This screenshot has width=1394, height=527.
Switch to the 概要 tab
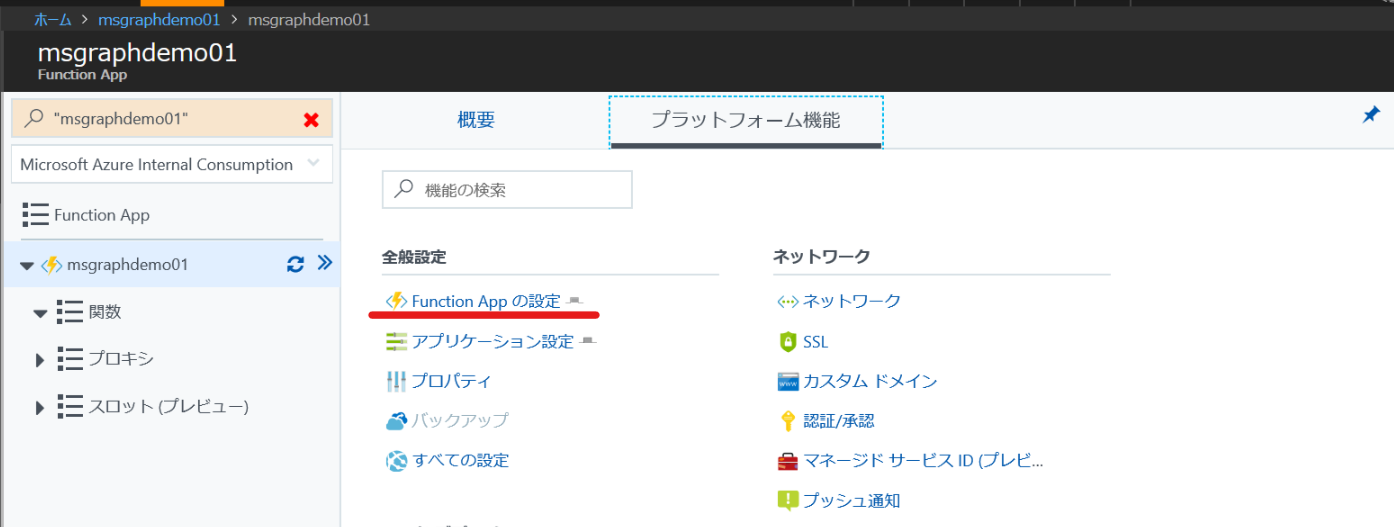(476, 121)
